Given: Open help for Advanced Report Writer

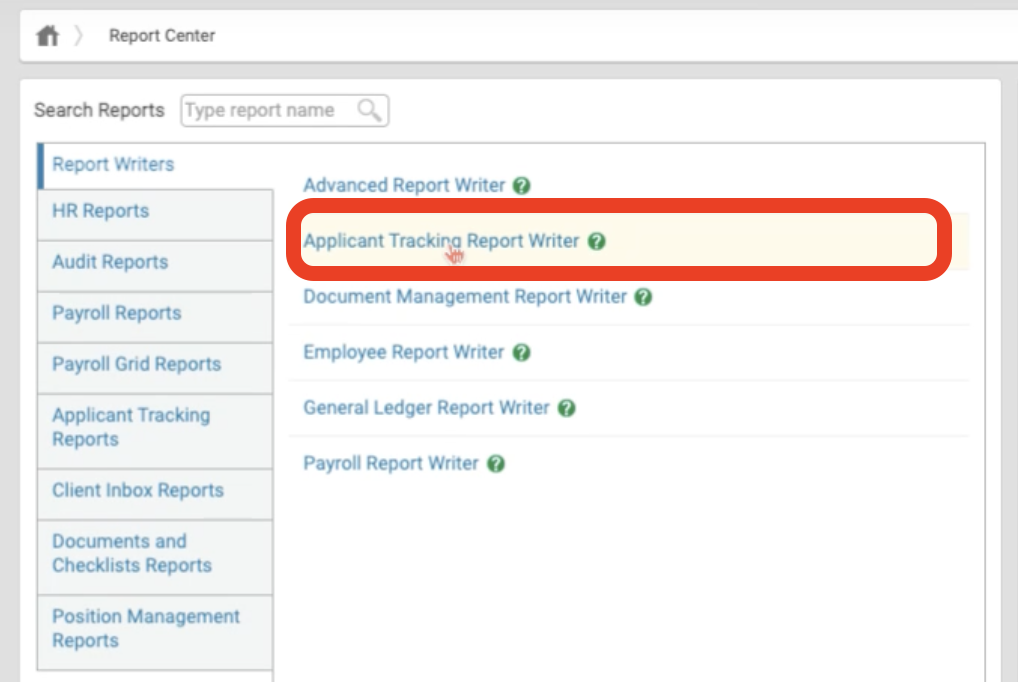Looking at the screenshot, I should [x=523, y=185].
